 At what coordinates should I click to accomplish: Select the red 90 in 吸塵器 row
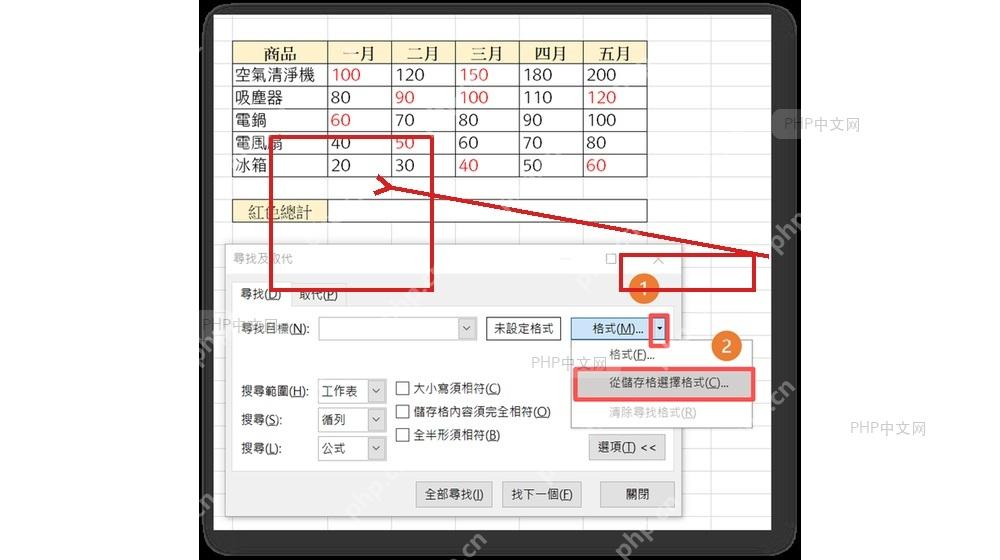point(423,97)
